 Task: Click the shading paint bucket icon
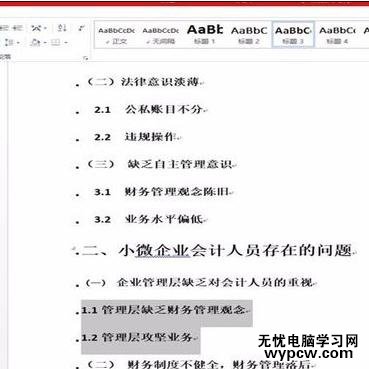click(x=36, y=43)
